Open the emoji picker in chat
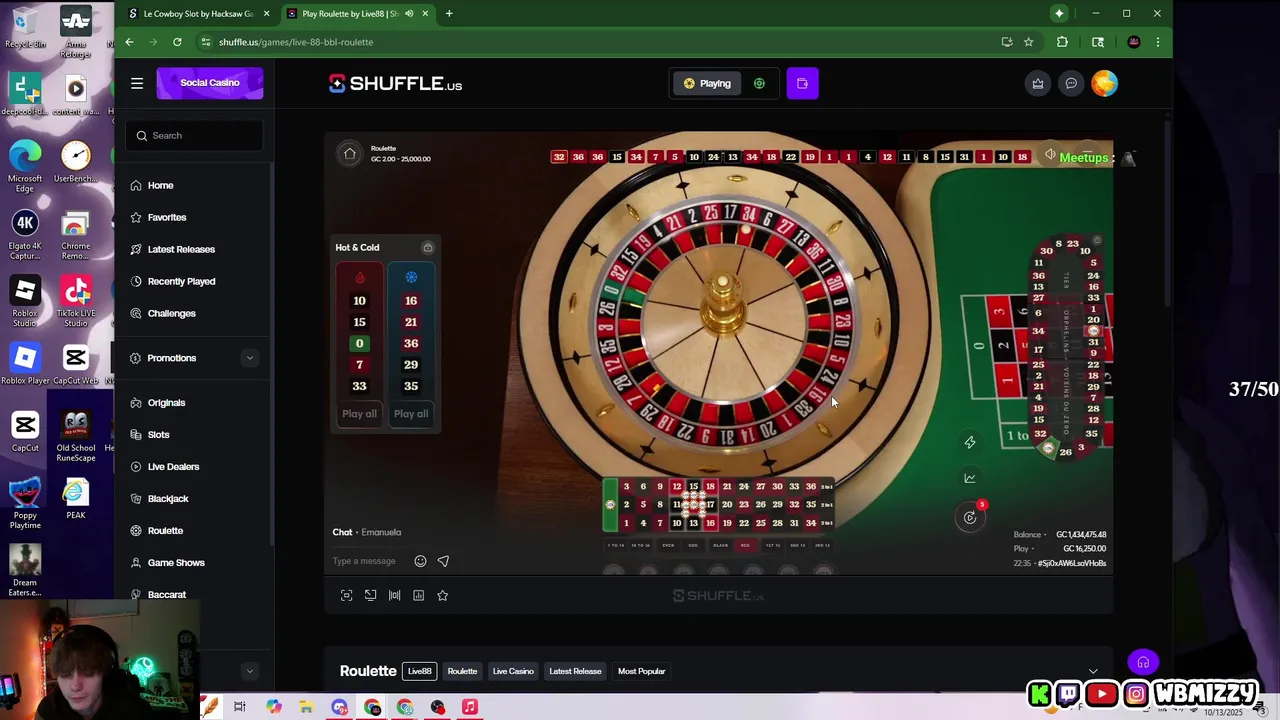 point(420,561)
